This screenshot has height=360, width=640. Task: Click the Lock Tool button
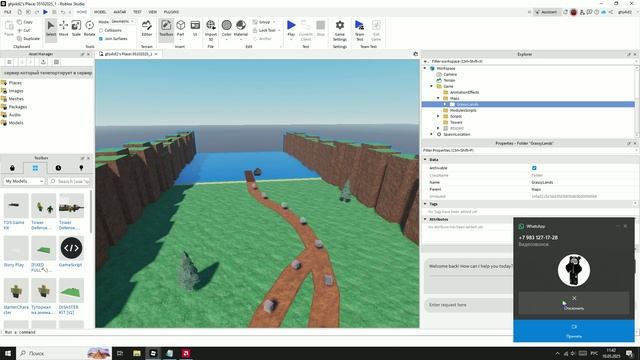point(265,30)
